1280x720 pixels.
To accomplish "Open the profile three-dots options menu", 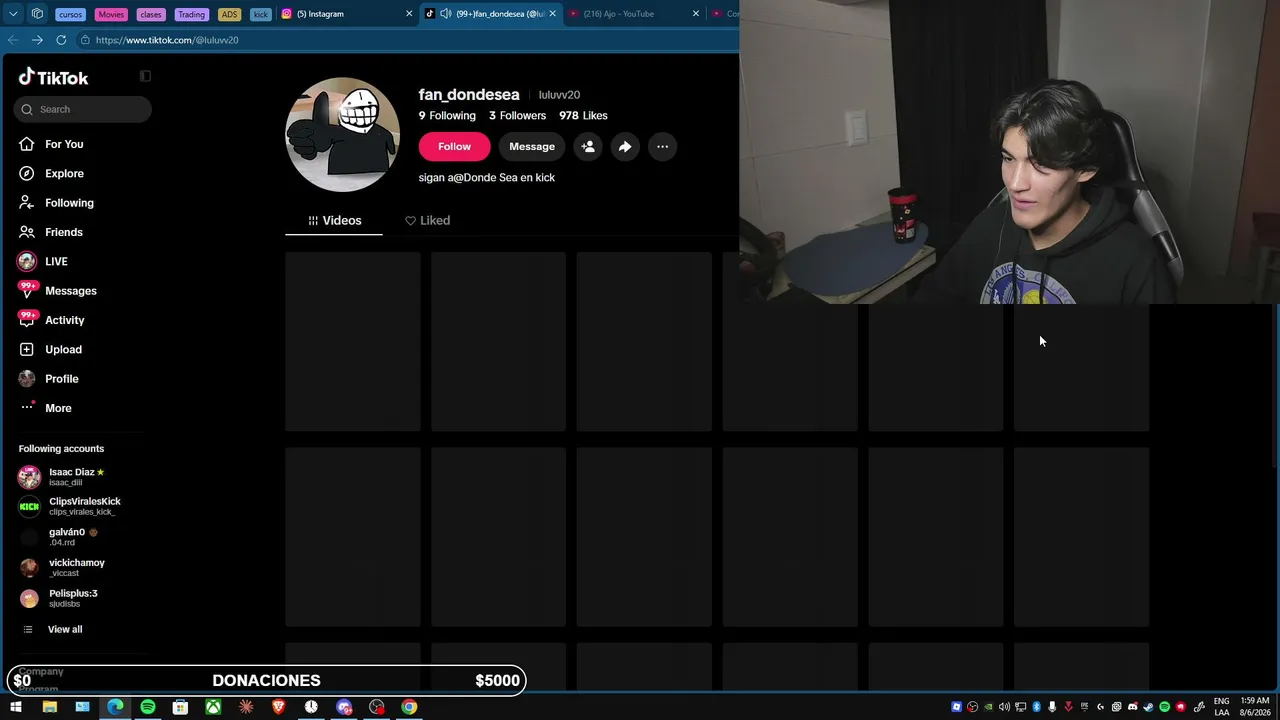I will pyautogui.click(x=662, y=146).
